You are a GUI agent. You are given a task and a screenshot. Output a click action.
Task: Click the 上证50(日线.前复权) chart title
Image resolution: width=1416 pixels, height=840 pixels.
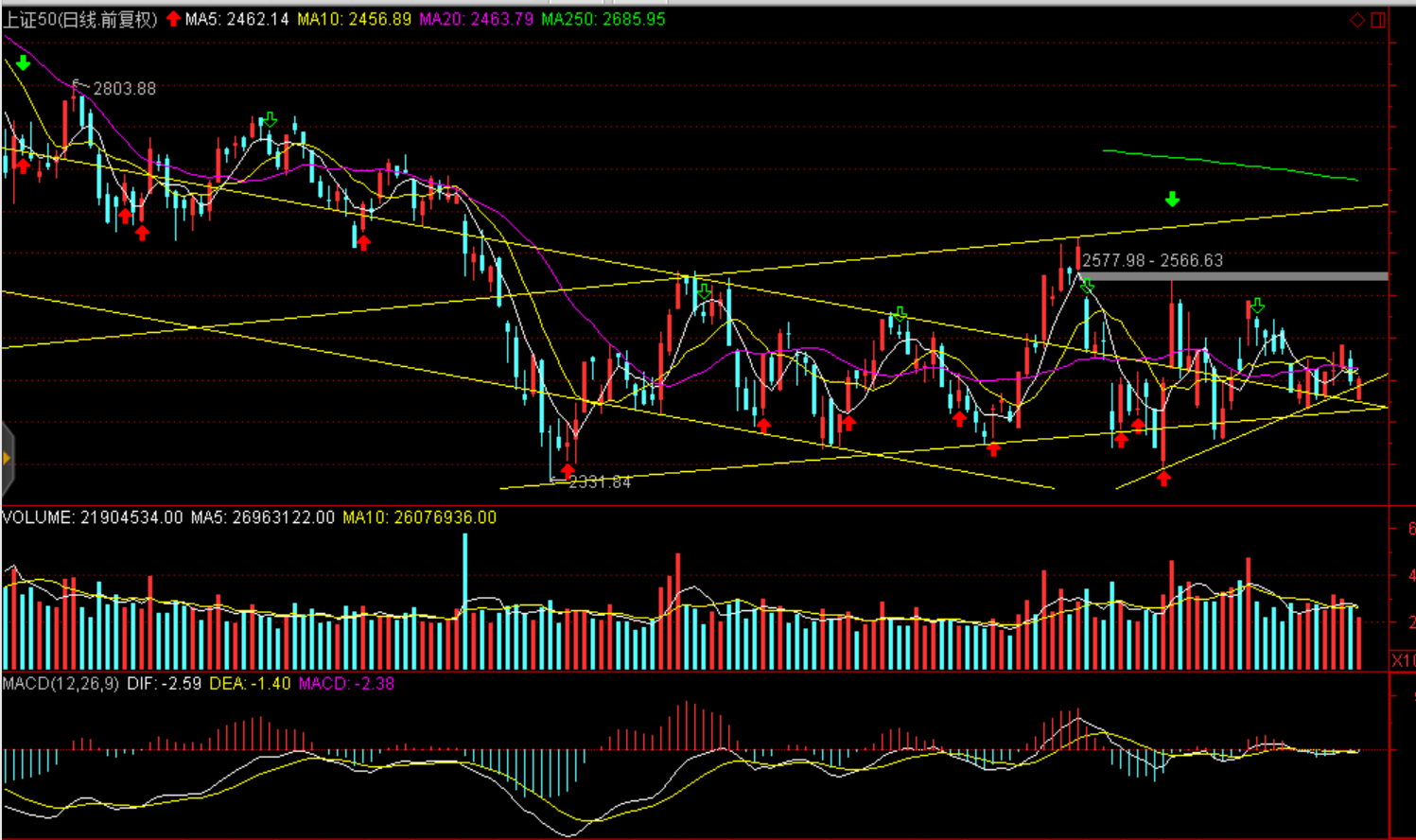tap(80, 20)
